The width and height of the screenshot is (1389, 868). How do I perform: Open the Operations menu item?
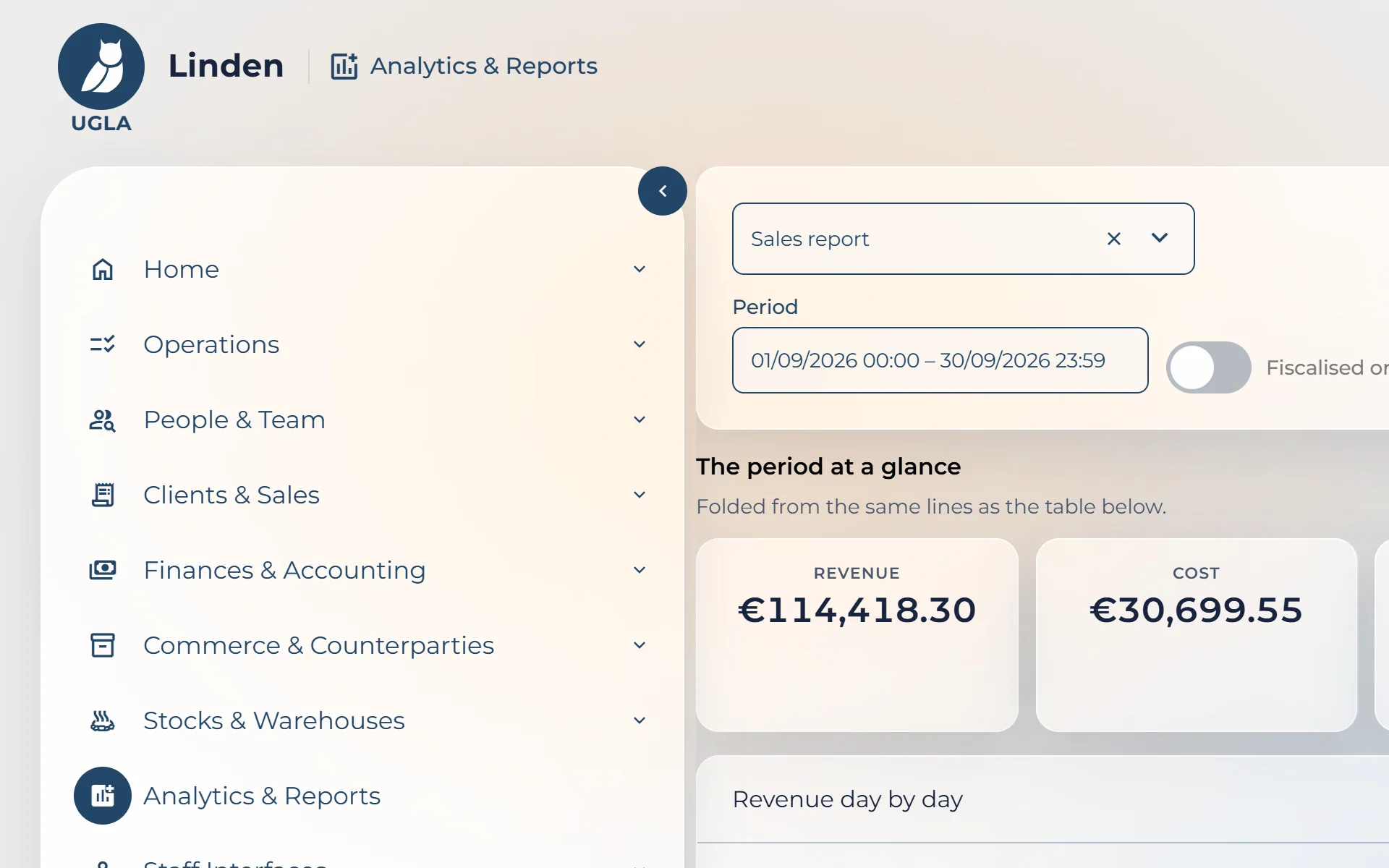point(362,344)
